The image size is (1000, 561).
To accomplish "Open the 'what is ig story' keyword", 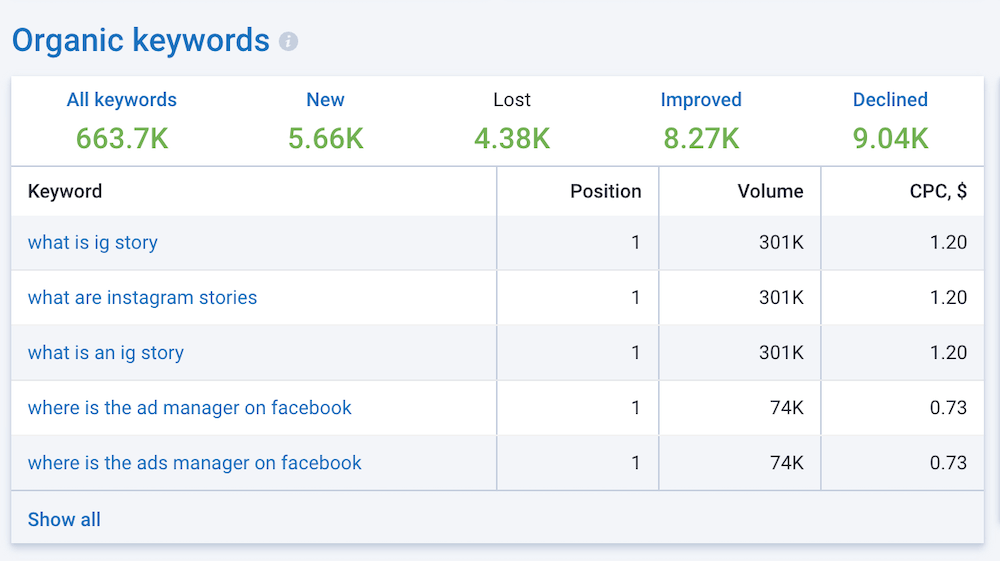I will (93, 243).
